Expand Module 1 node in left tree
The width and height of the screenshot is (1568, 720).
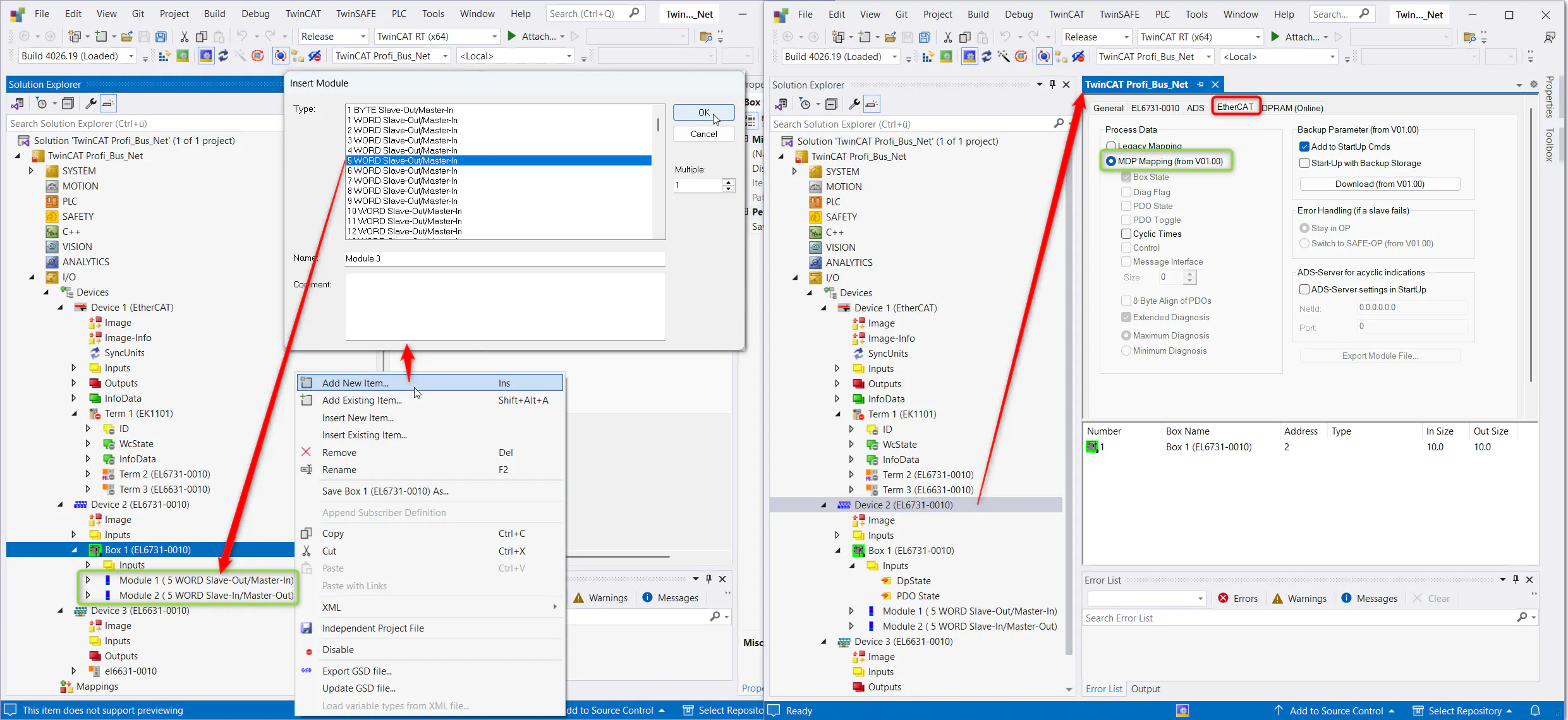point(88,580)
